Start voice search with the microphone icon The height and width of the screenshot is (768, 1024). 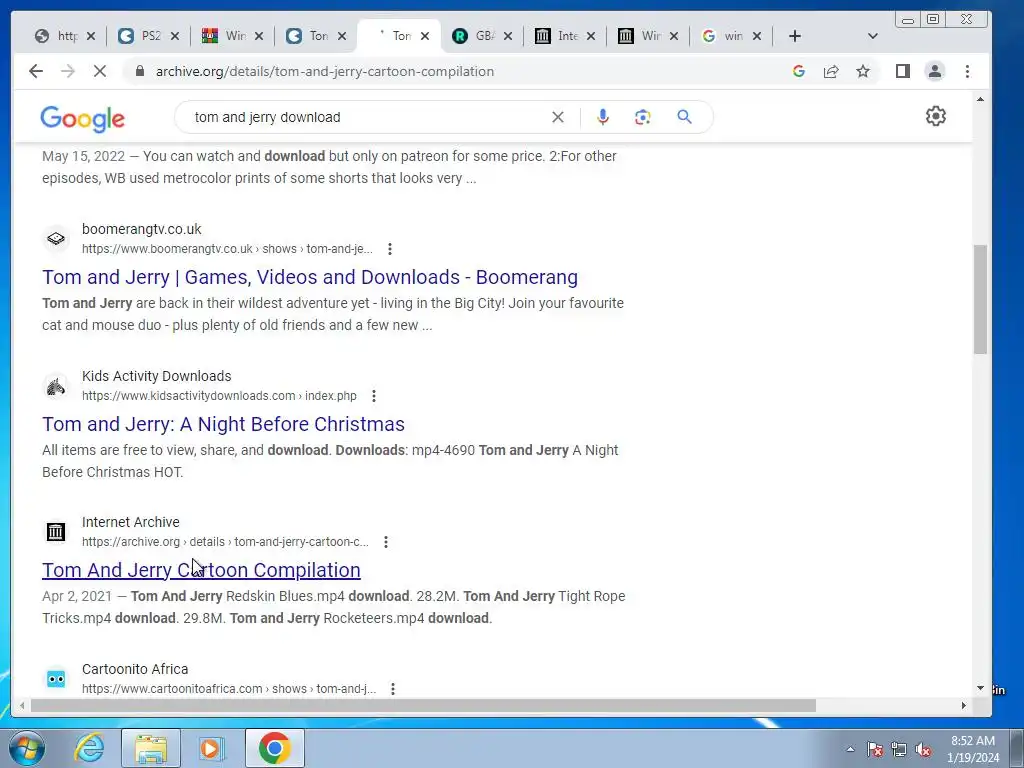point(603,117)
